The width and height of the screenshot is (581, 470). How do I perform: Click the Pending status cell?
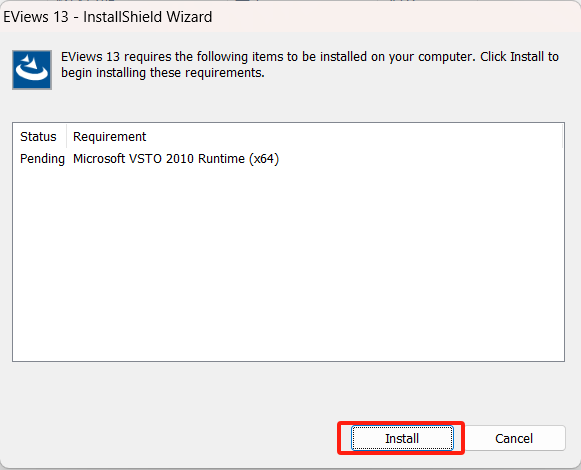tap(42, 159)
